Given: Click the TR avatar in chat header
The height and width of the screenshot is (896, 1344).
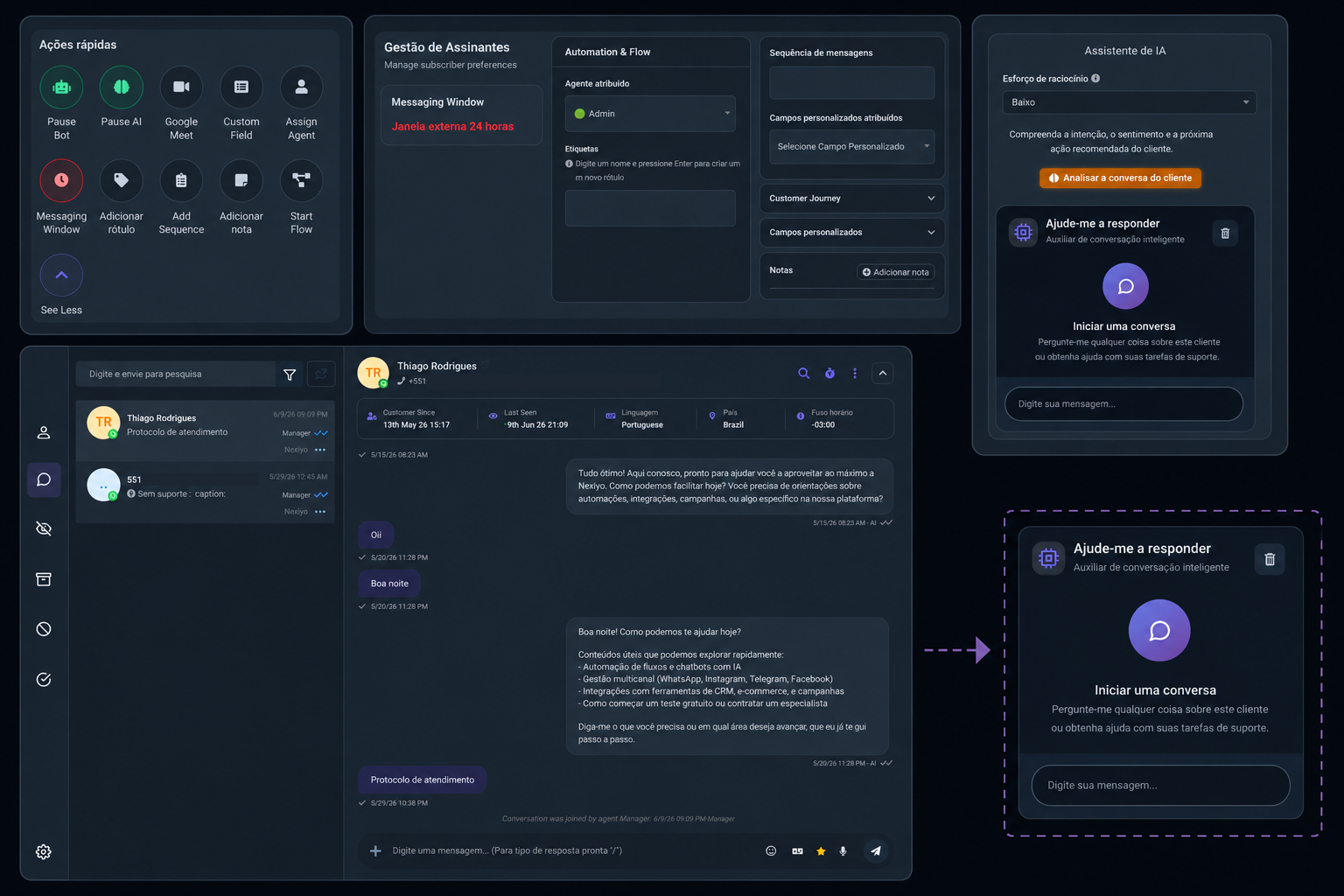Looking at the screenshot, I should coord(373,373).
